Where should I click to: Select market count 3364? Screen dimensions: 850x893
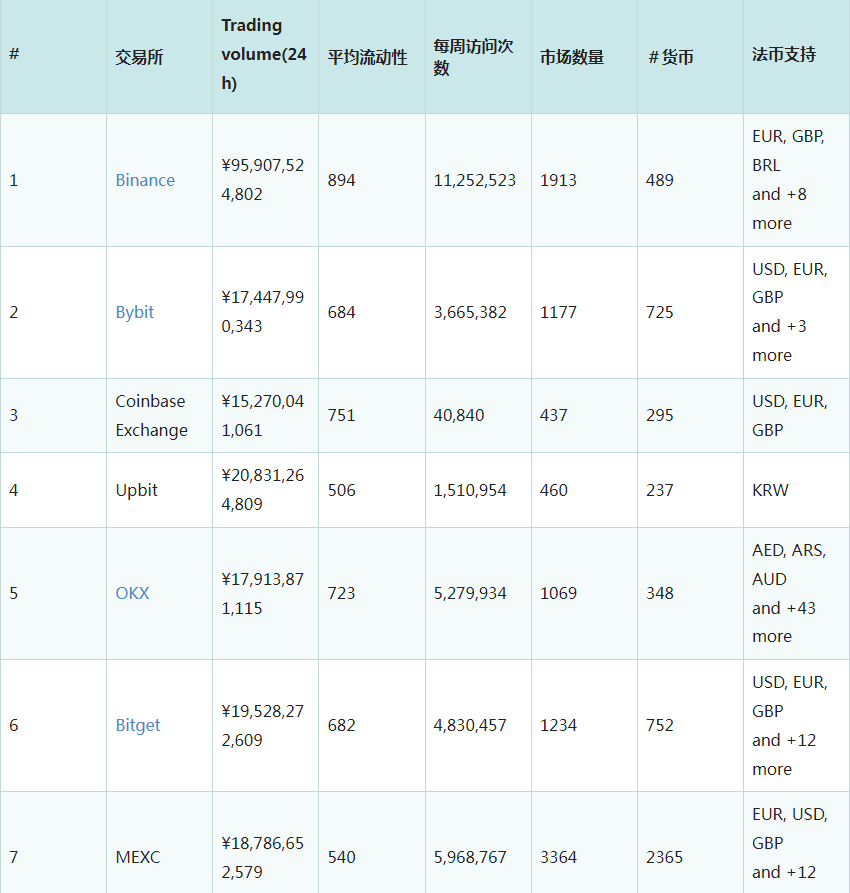coord(558,857)
